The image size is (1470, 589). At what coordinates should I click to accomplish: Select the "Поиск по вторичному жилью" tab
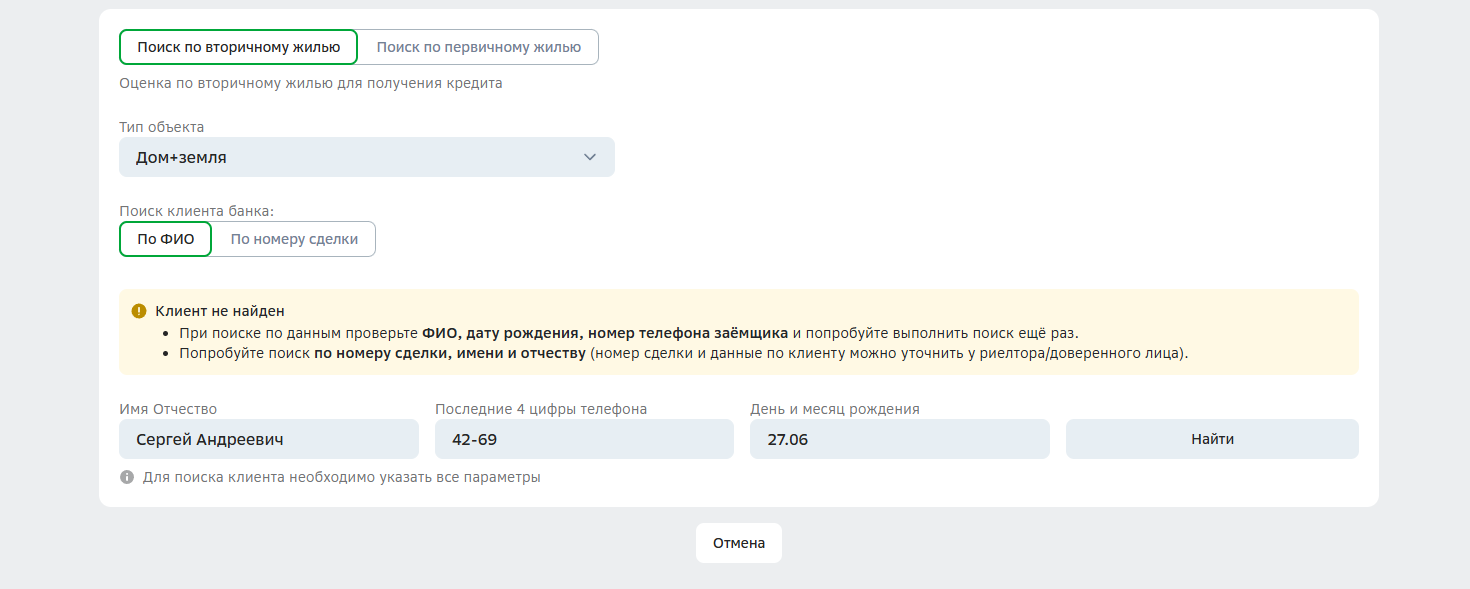click(x=238, y=47)
